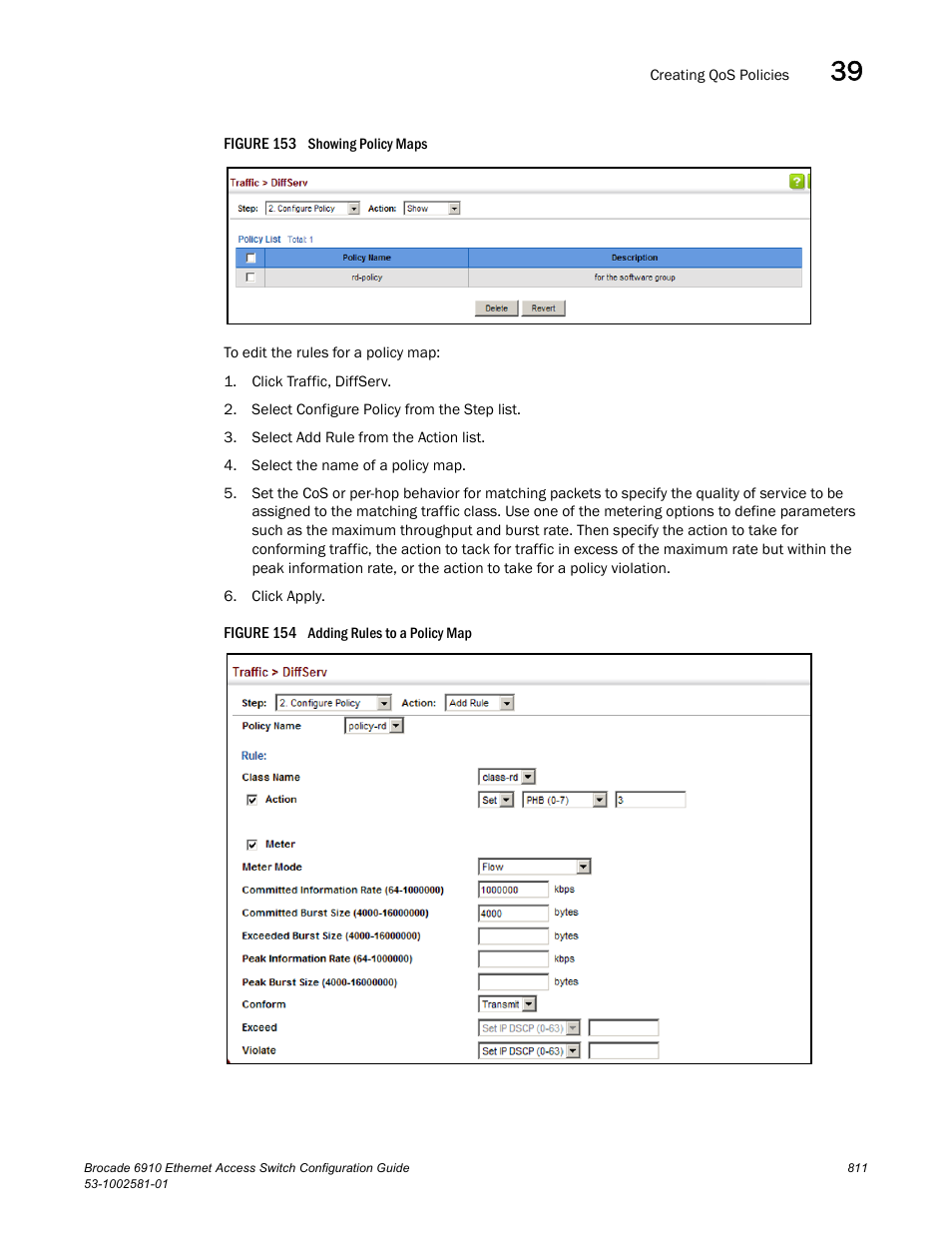Click the 'Brocade 6910 Ethernet Access Switch Configuration Guide' footer
This screenshot has height=1233, width=952.
coord(246,1168)
